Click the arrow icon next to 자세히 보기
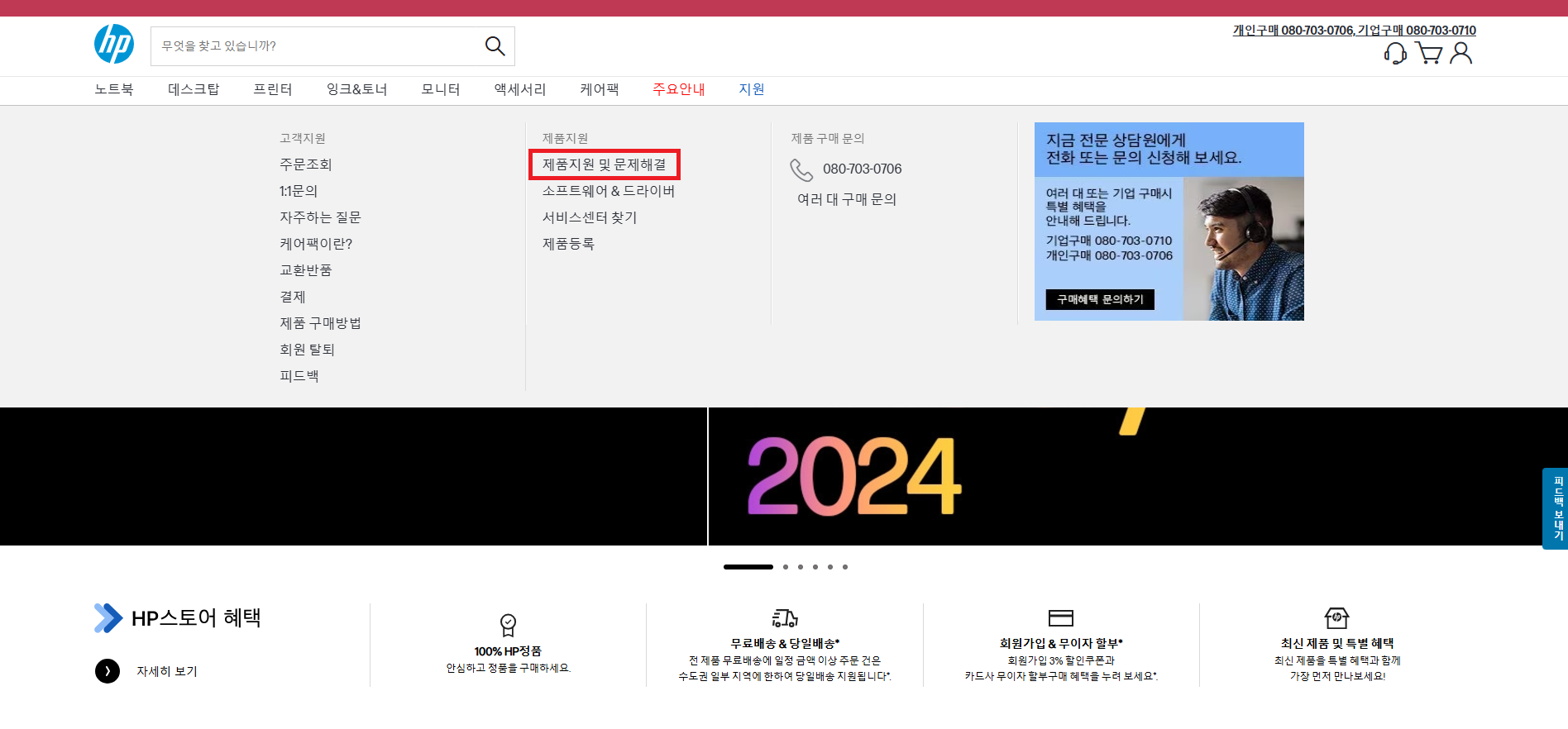 pyautogui.click(x=108, y=671)
